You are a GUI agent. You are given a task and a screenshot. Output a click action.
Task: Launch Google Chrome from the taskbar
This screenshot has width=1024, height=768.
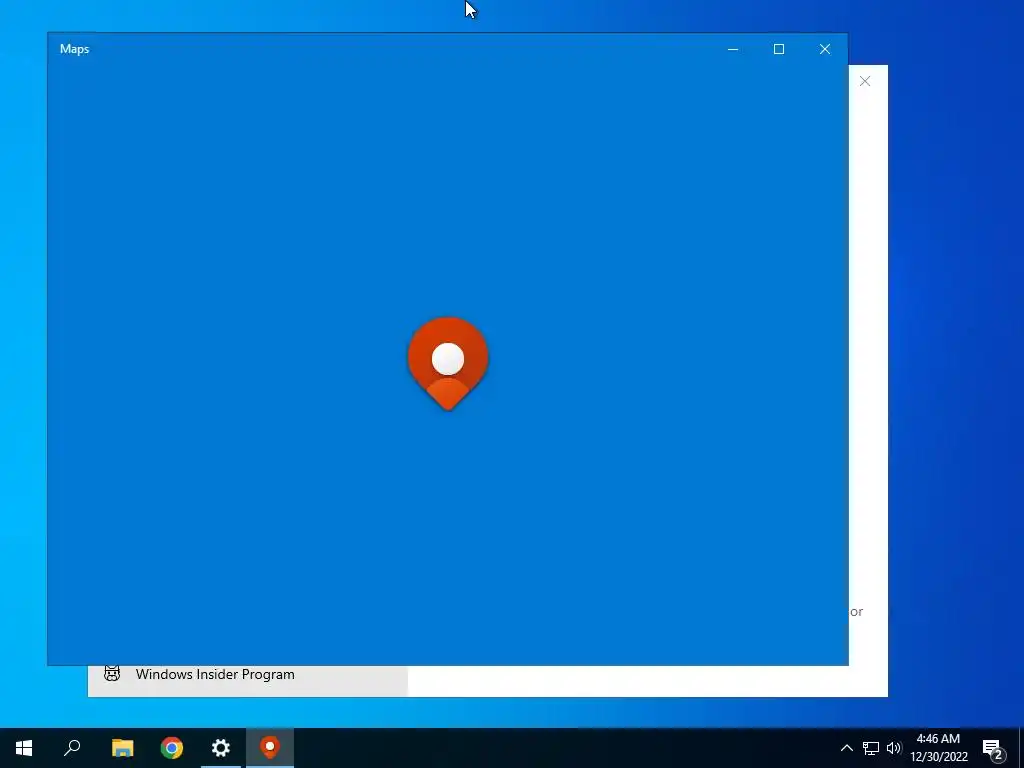pyautogui.click(x=172, y=748)
